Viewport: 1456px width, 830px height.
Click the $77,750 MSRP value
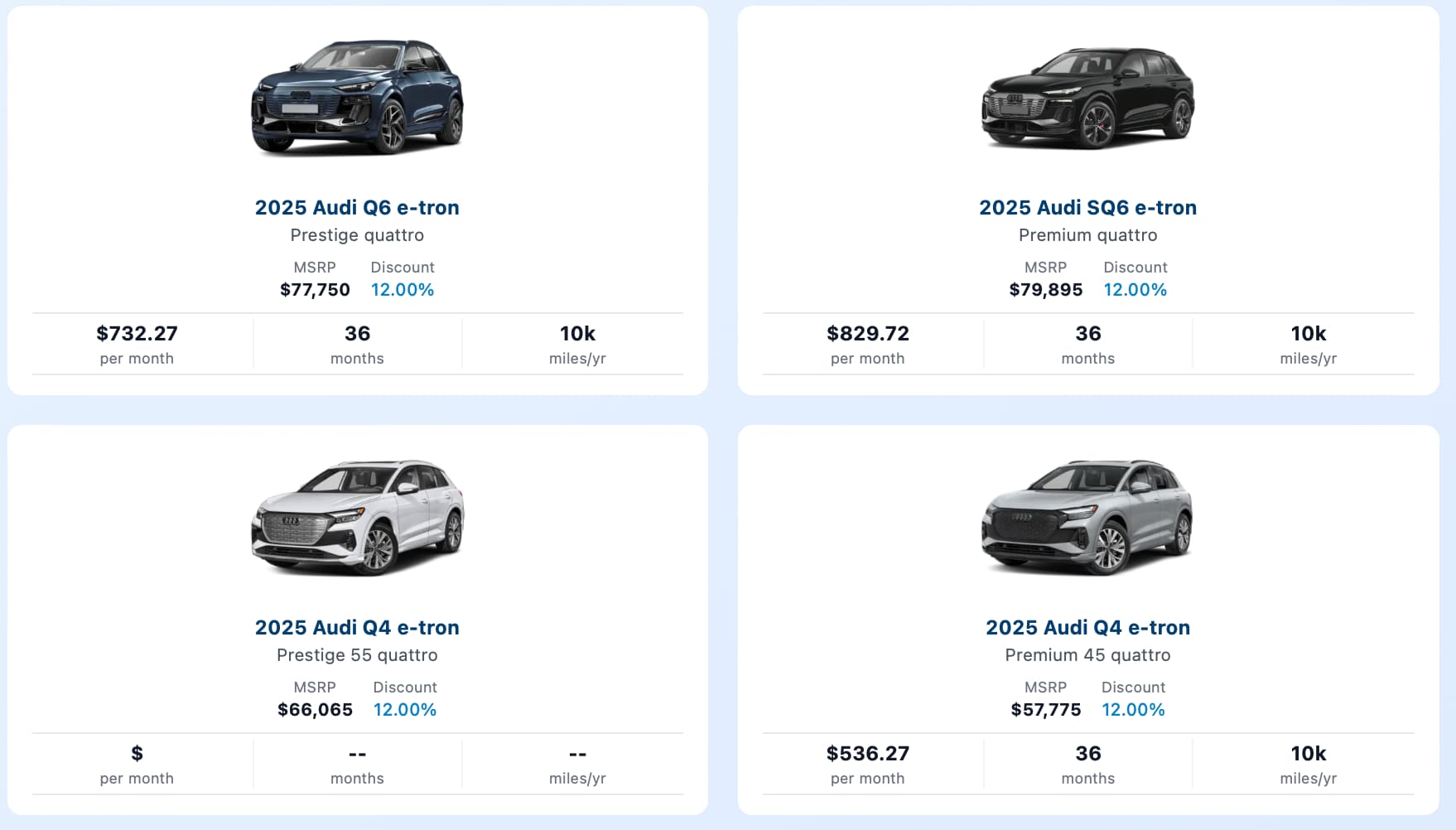[x=315, y=290]
